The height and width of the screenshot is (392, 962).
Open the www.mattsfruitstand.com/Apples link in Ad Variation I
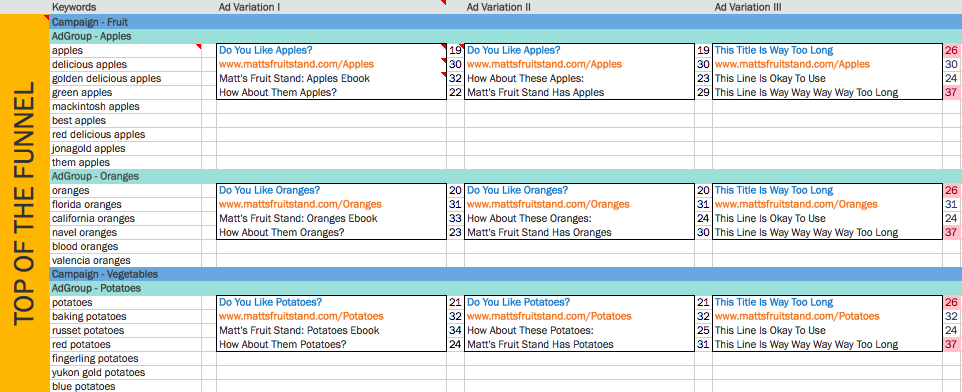(296, 64)
